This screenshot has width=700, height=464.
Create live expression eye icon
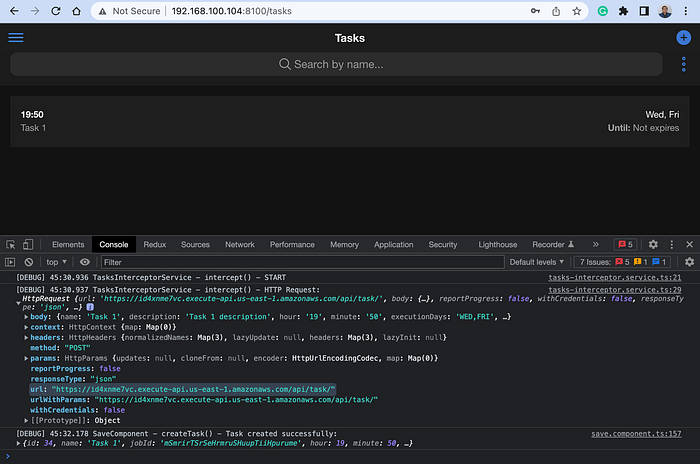tap(85, 262)
